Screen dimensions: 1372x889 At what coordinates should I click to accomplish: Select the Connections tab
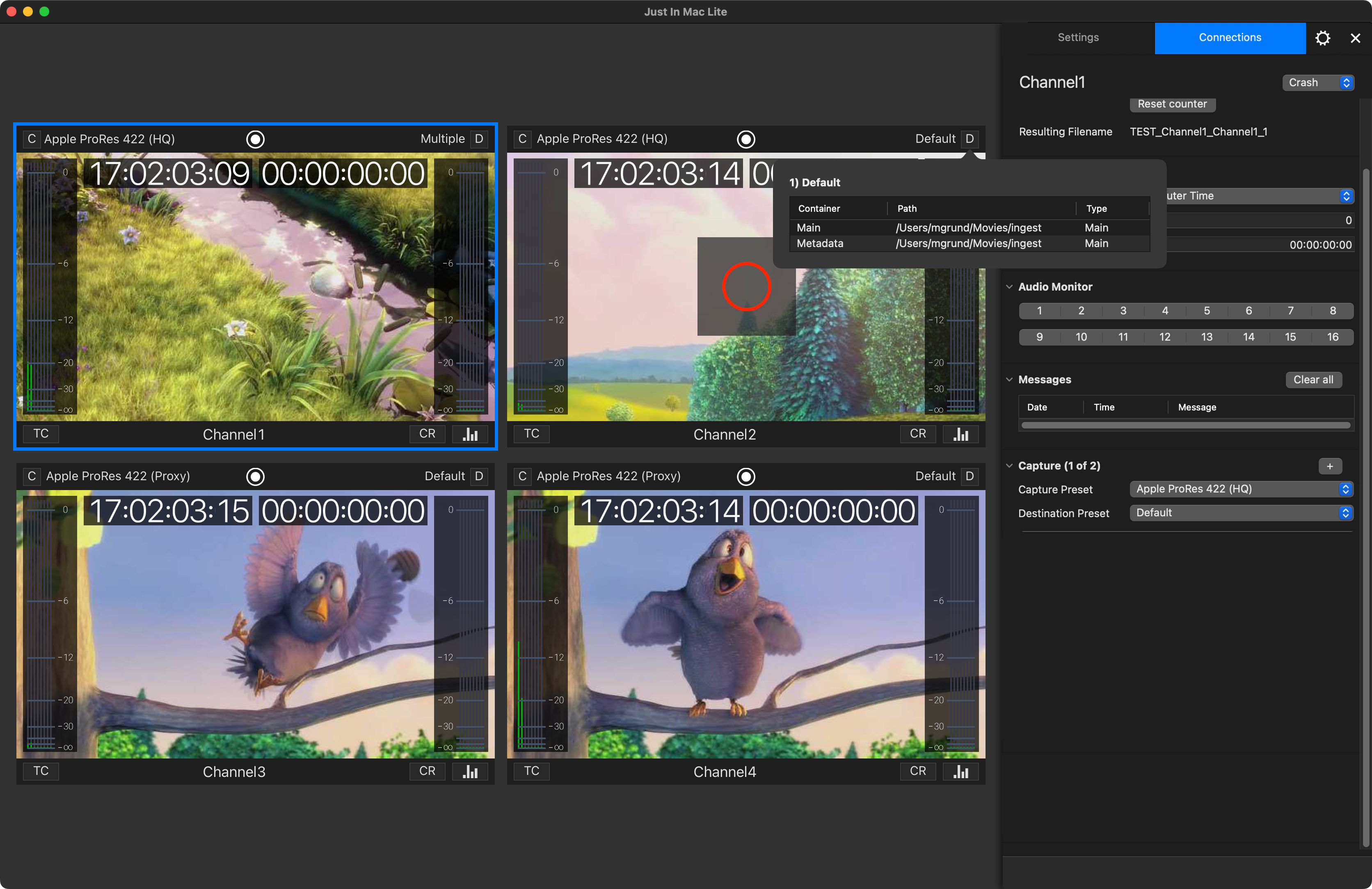tap(1230, 37)
